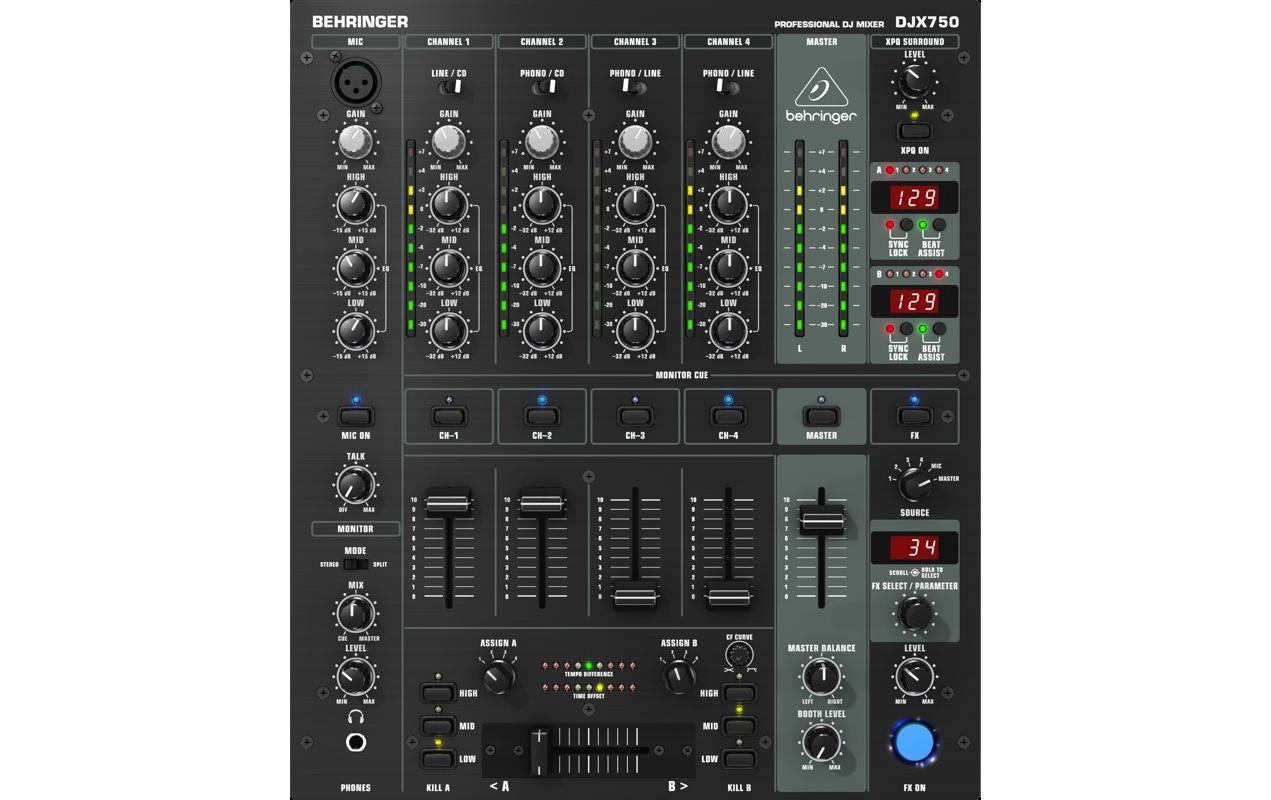
Task: Click the Channel 2 MID knob
Action: pyautogui.click(x=542, y=268)
